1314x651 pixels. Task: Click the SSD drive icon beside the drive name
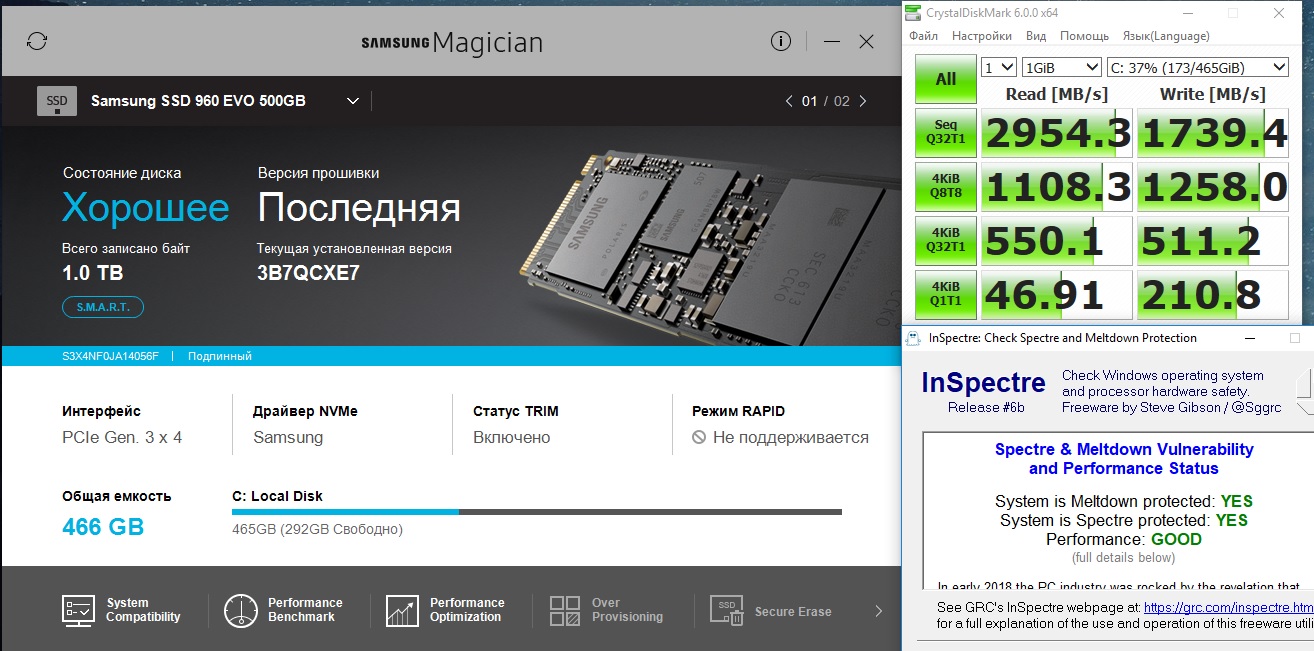(x=57, y=101)
